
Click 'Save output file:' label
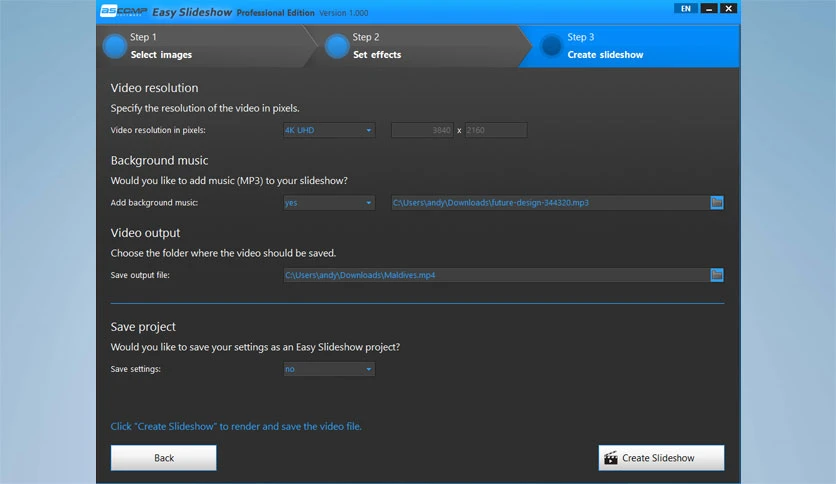click(x=140, y=275)
